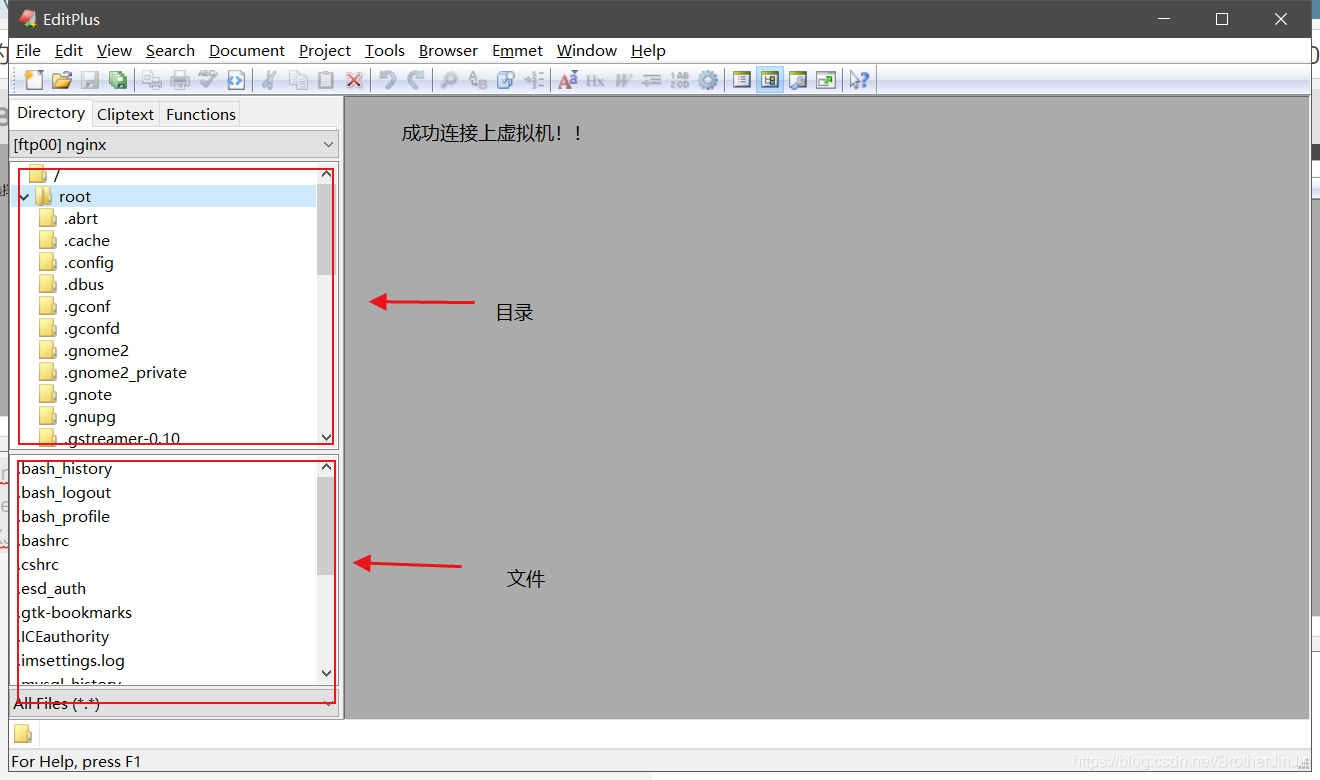This screenshot has height=780, width=1320.
Task: Select the .imsettings.log file
Action: [x=71, y=661]
